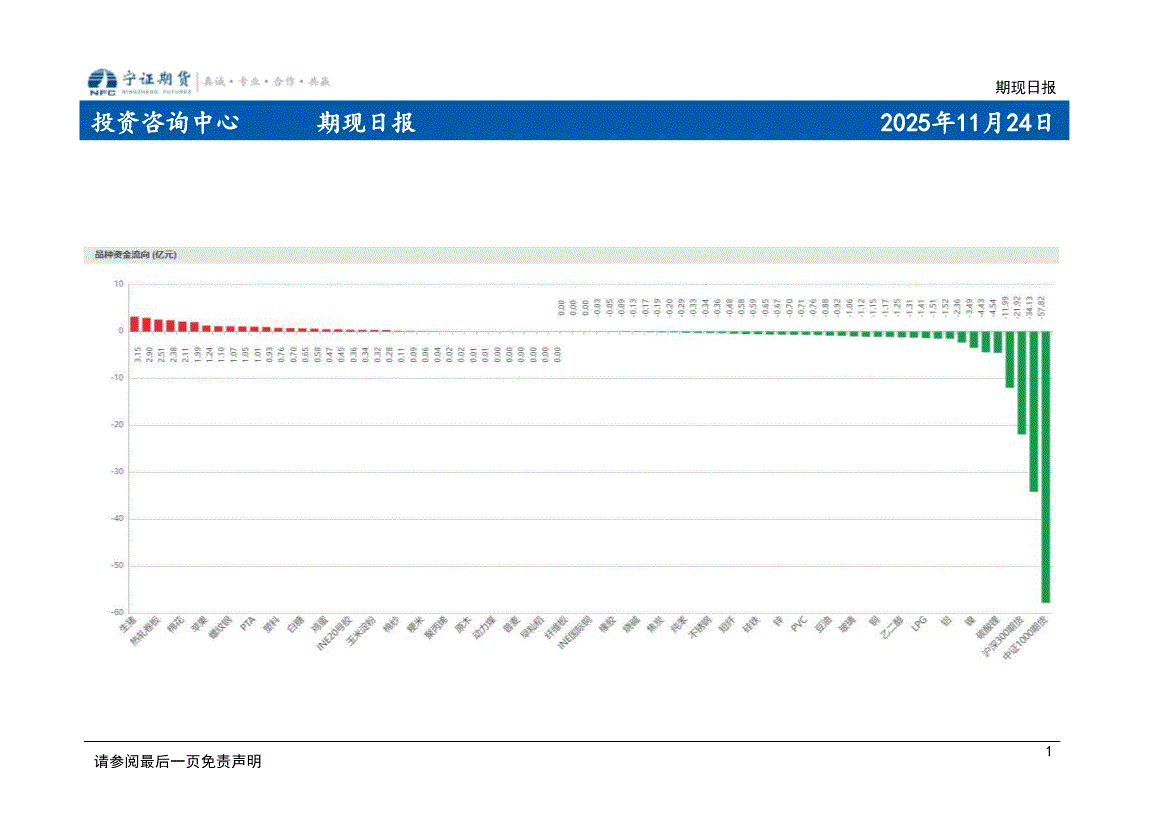This screenshot has width=1169, height=827.
Task: Click the PVC label on x-axis
Action: click(798, 623)
